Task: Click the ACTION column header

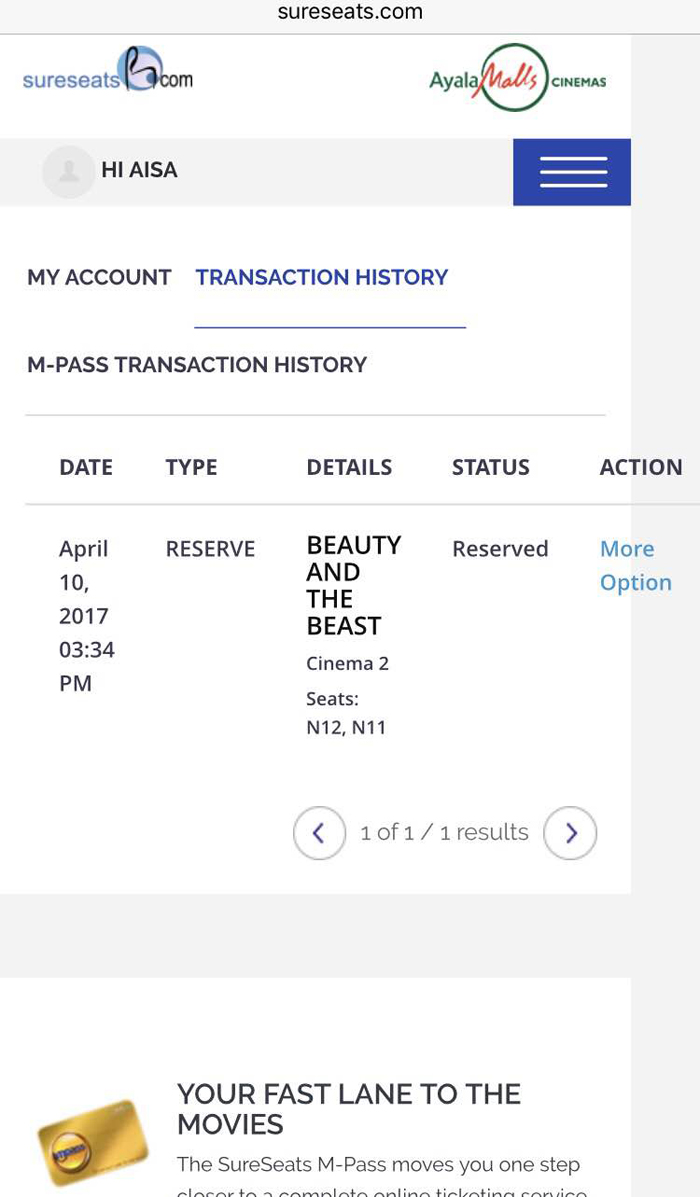Action: pyautogui.click(x=640, y=467)
